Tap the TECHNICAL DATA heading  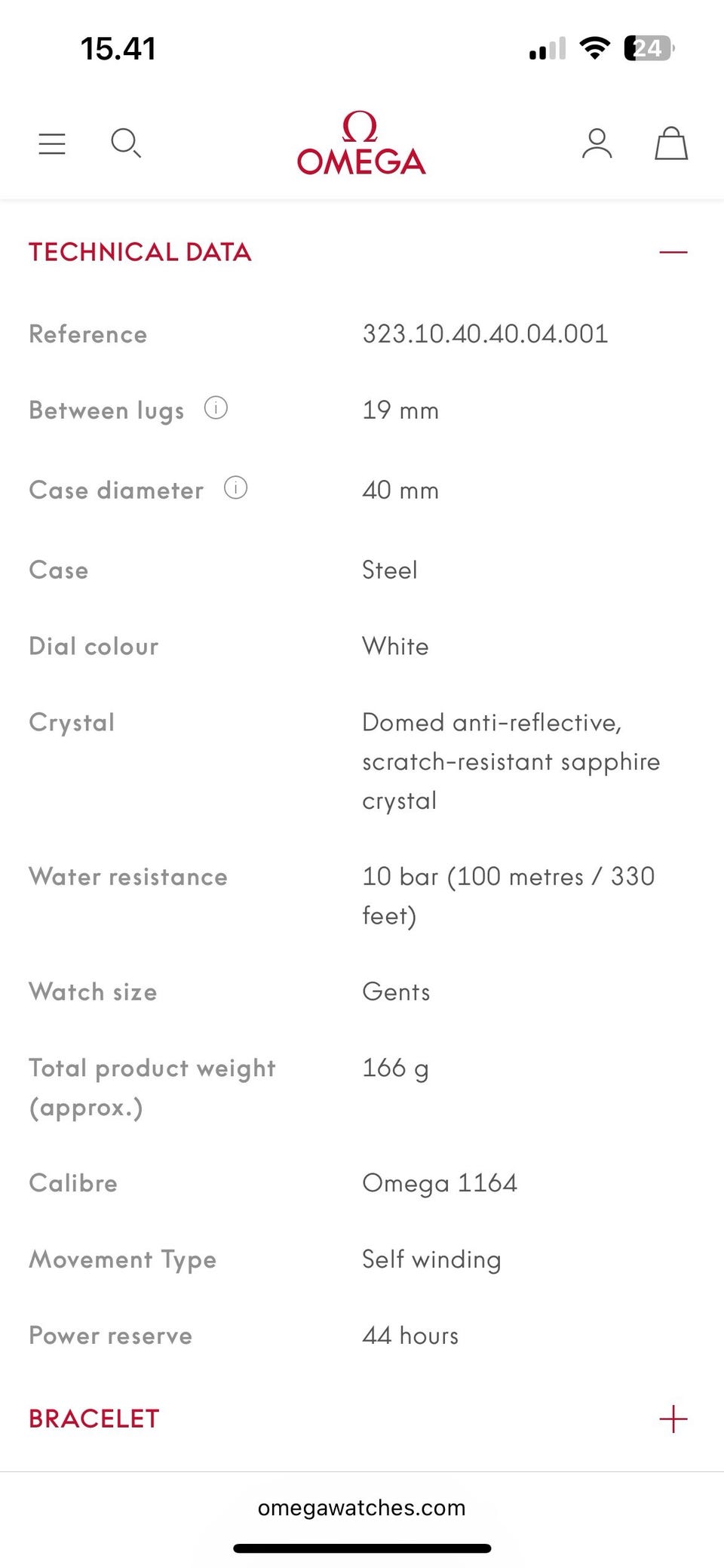140,252
